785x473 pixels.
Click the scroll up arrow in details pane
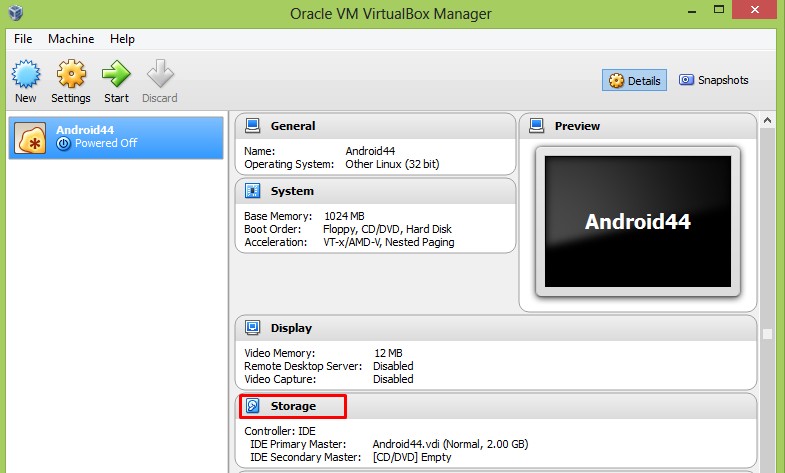click(767, 121)
